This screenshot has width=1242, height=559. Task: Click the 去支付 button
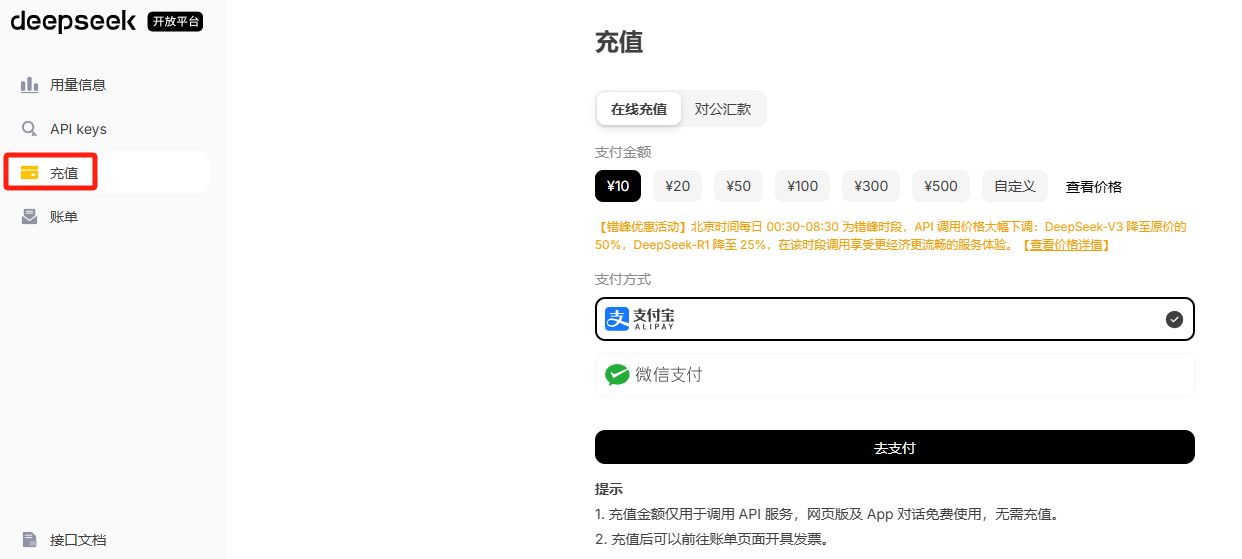(x=895, y=447)
